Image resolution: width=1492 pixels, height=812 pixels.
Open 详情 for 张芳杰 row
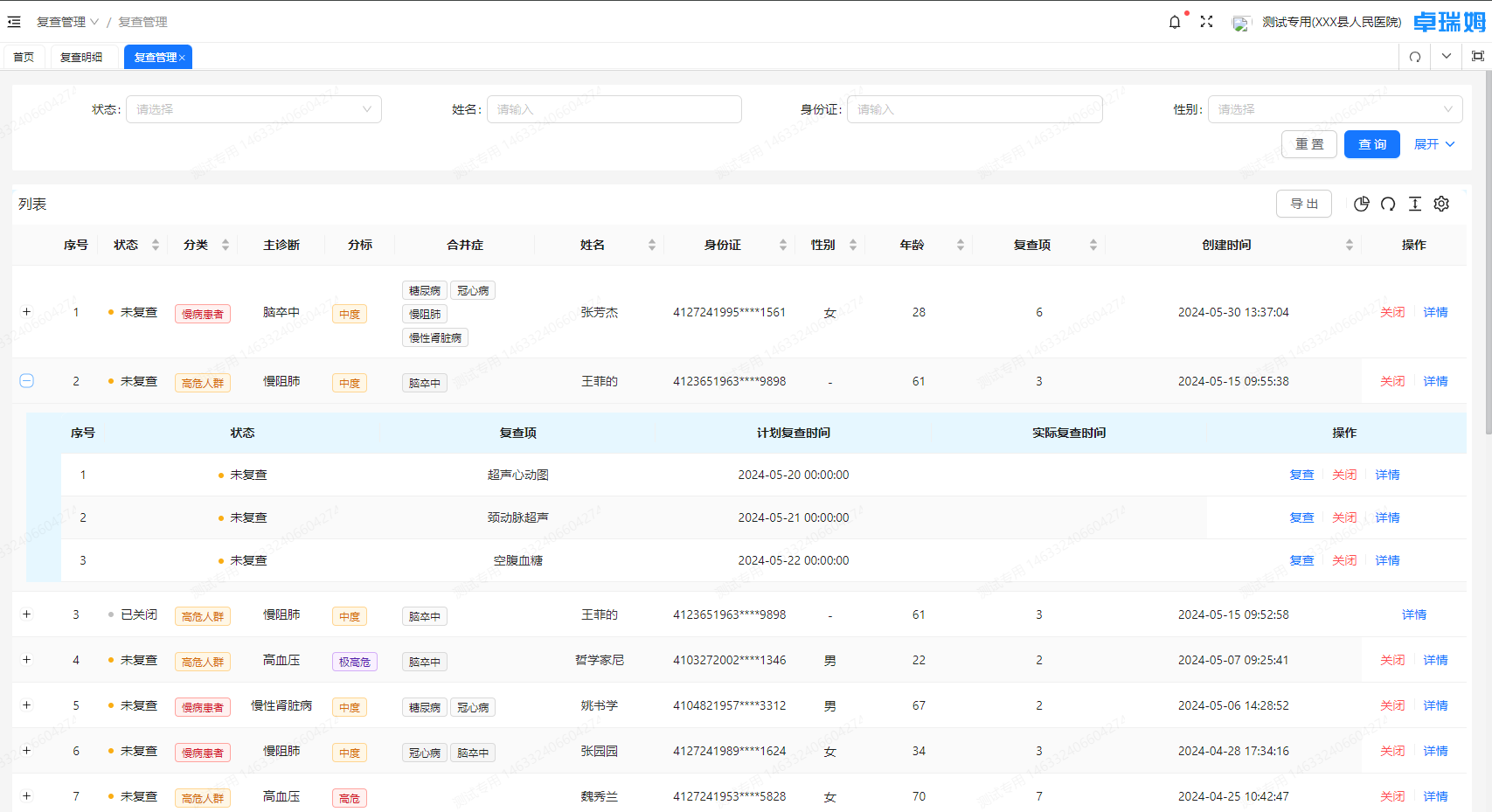click(1435, 312)
